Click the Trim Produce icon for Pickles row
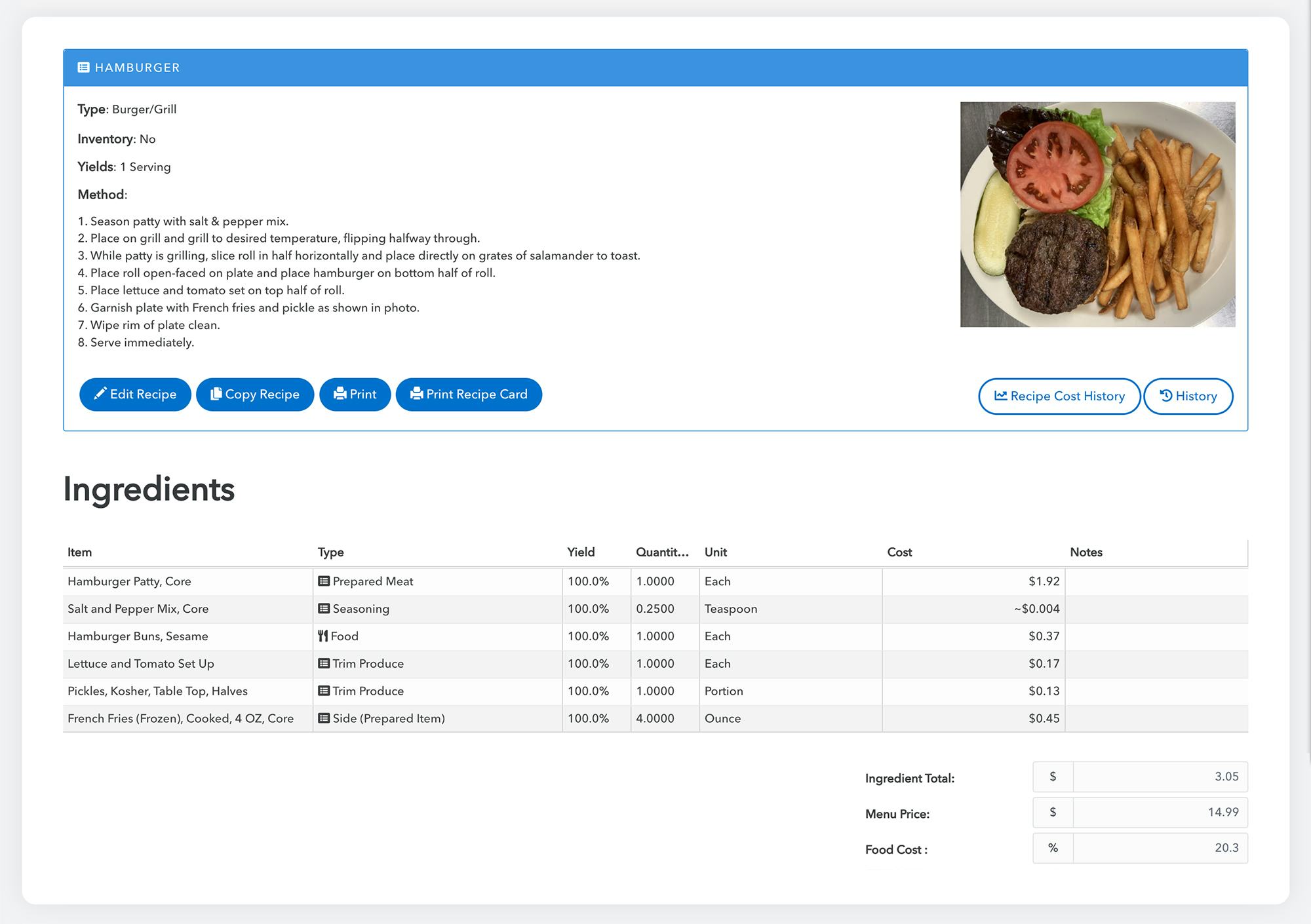This screenshot has height=924, width=1311. tap(323, 691)
